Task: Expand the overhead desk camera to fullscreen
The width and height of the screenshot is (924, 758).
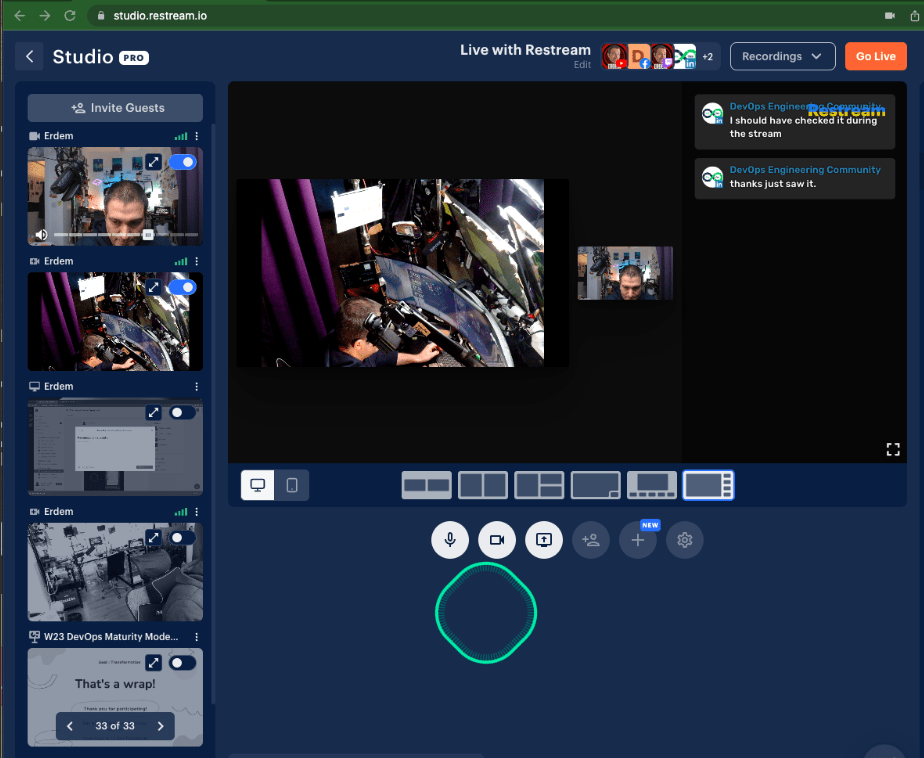Action: pyautogui.click(x=153, y=287)
